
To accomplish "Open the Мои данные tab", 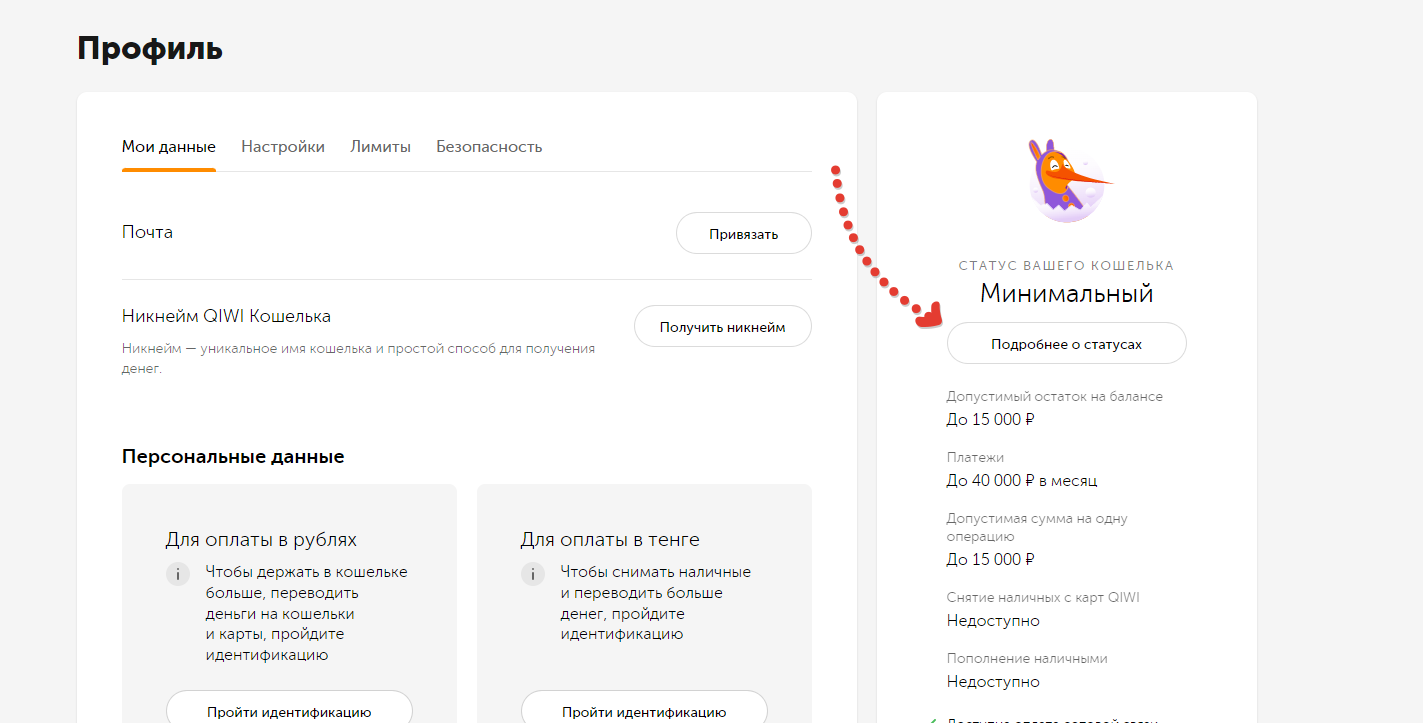I will [x=169, y=147].
